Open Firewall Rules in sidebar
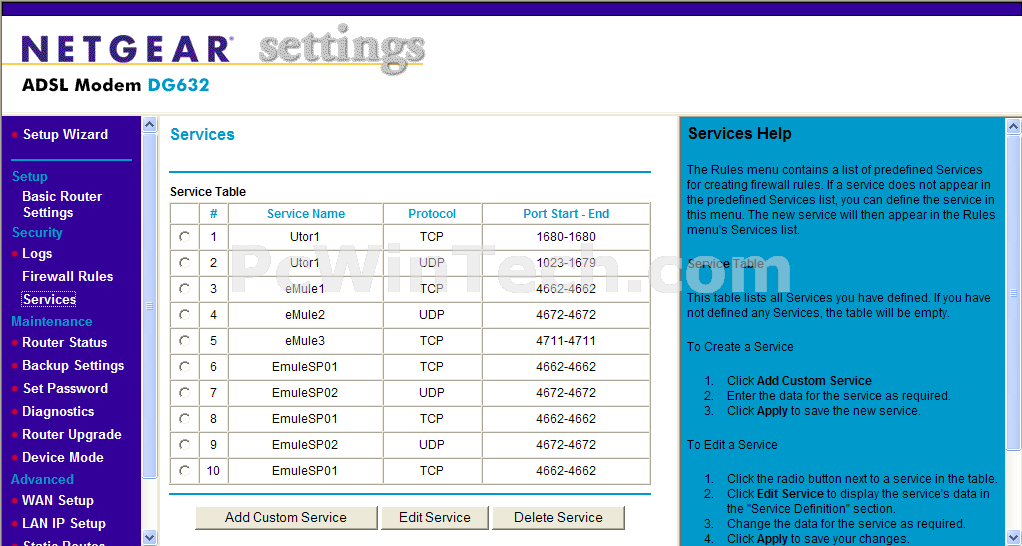This screenshot has height=546, width=1022. tap(68, 276)
